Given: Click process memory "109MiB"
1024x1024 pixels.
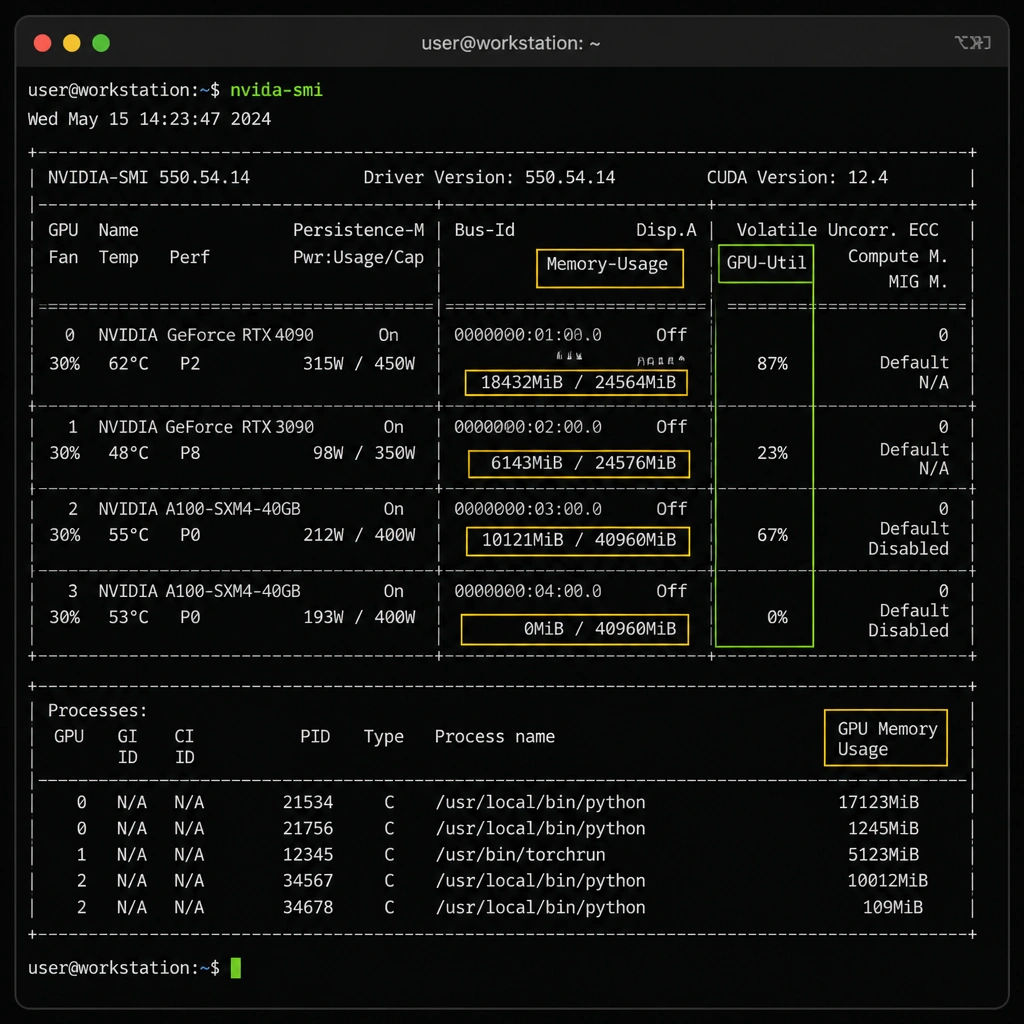Looking at the screenshot, I should tap(893, 907).
